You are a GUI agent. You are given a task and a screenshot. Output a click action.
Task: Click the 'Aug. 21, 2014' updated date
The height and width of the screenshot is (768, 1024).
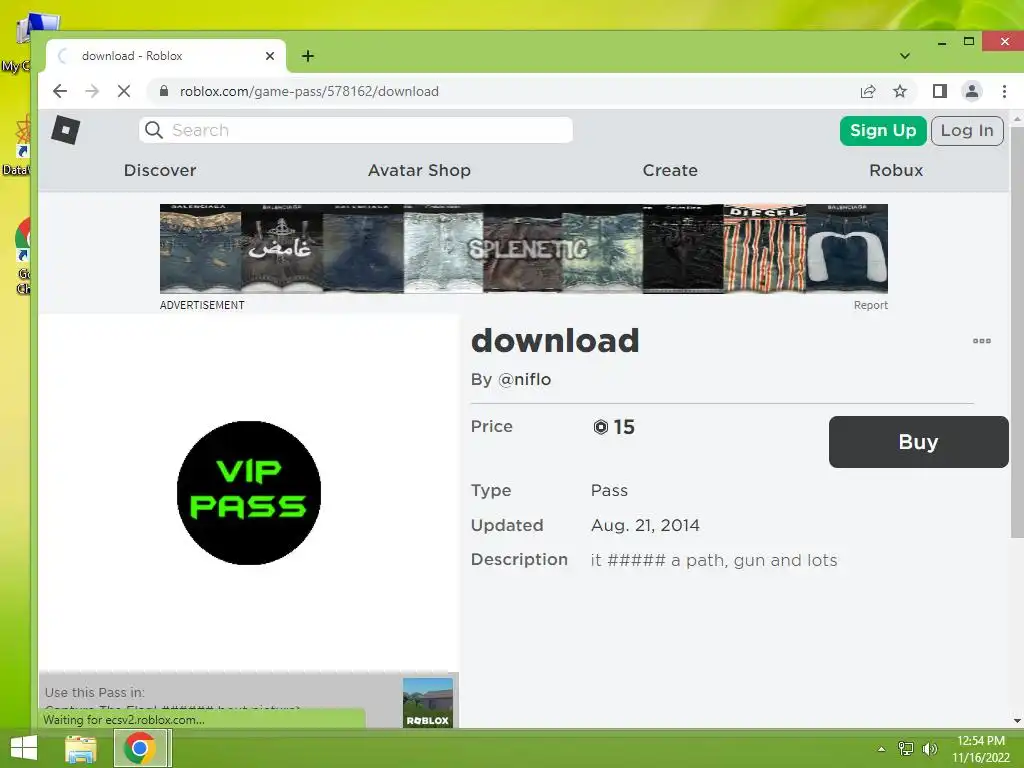coord(645,525)
